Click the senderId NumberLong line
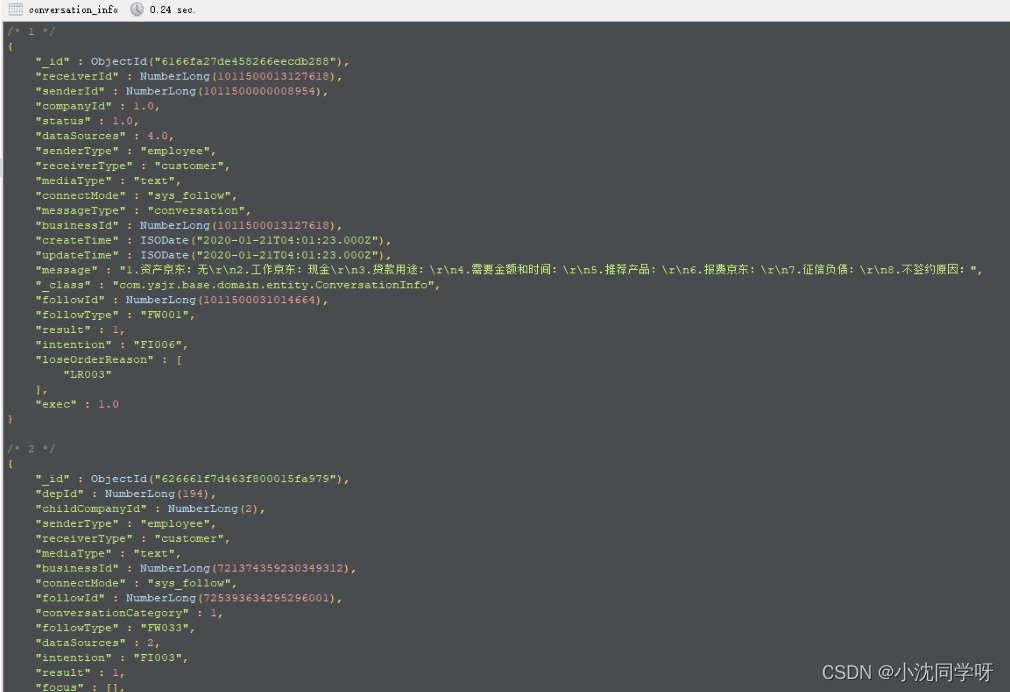 182,91
